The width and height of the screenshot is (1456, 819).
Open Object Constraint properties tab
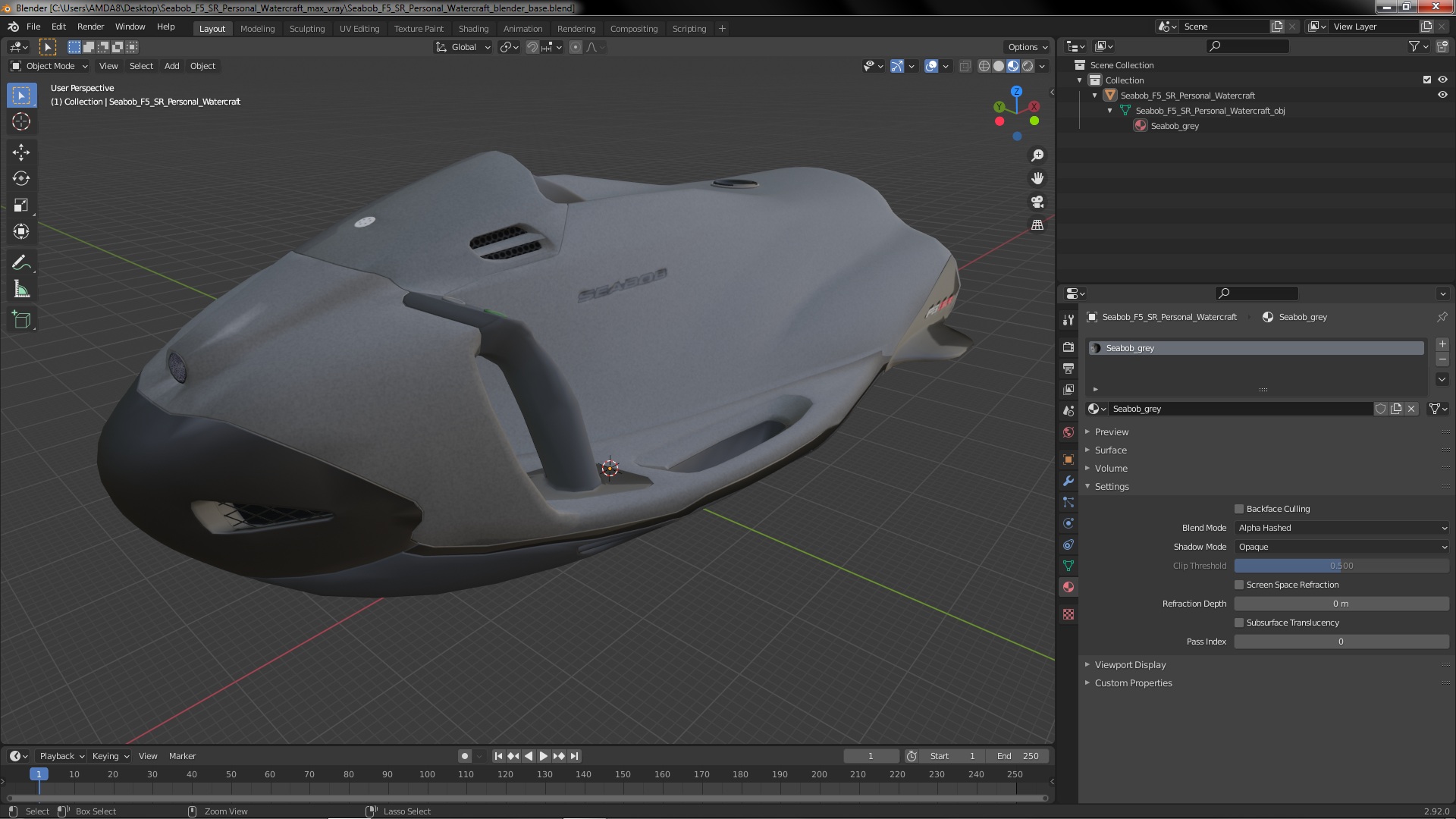(x=1068, y=544)
